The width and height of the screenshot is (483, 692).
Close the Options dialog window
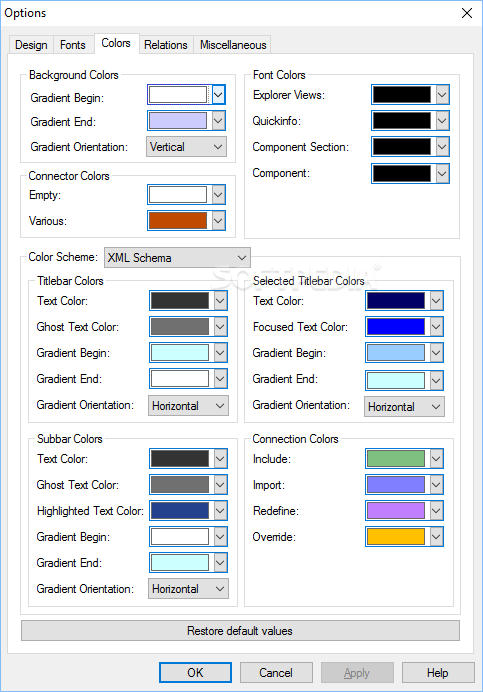[467, 13]
